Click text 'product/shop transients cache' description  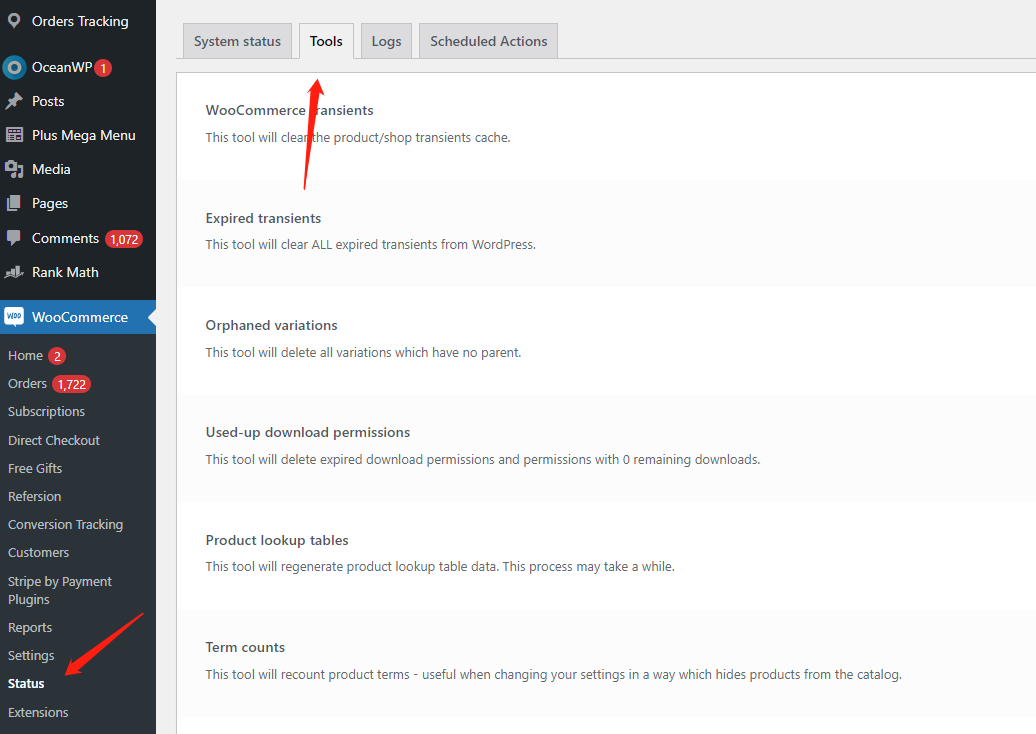(x=421, y=137)
